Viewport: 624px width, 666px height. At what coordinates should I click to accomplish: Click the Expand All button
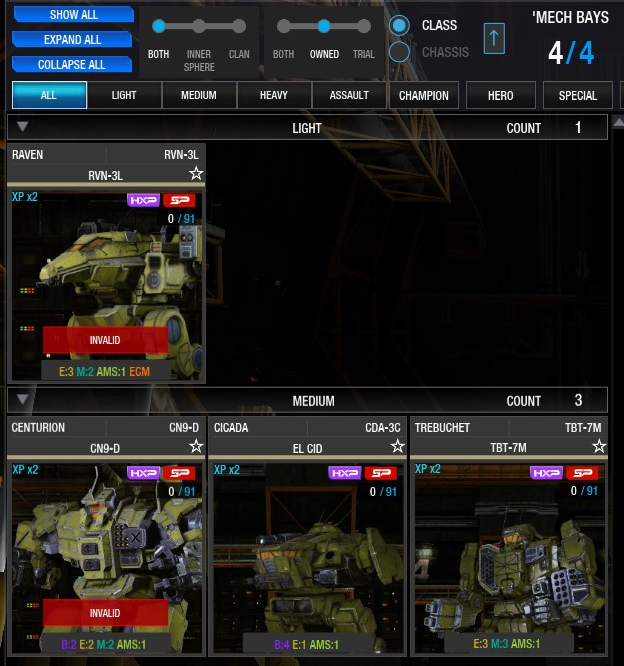(x=72, y=40)
